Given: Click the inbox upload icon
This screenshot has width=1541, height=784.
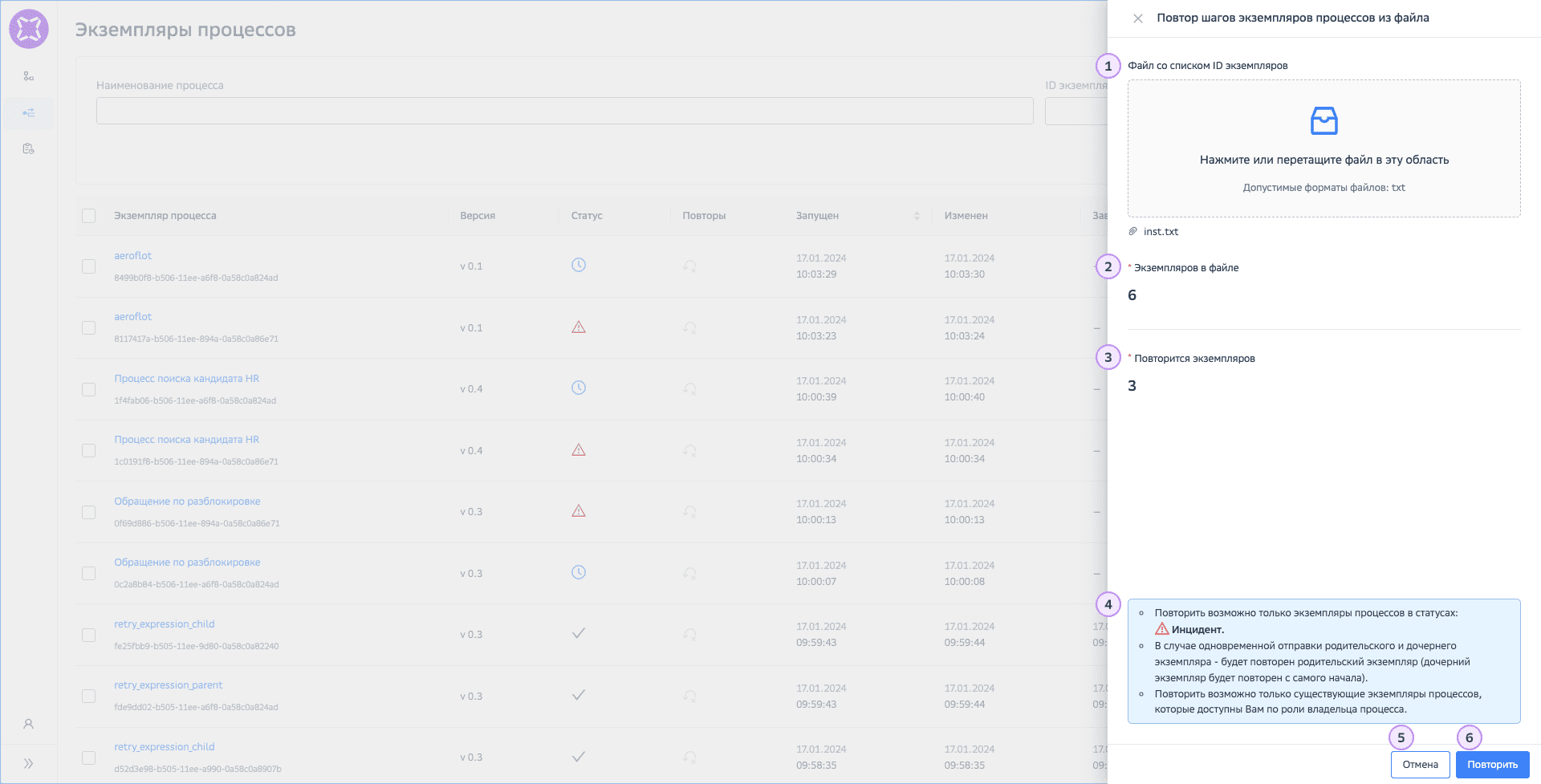Looking at the screenshot, I should 1323,121.
